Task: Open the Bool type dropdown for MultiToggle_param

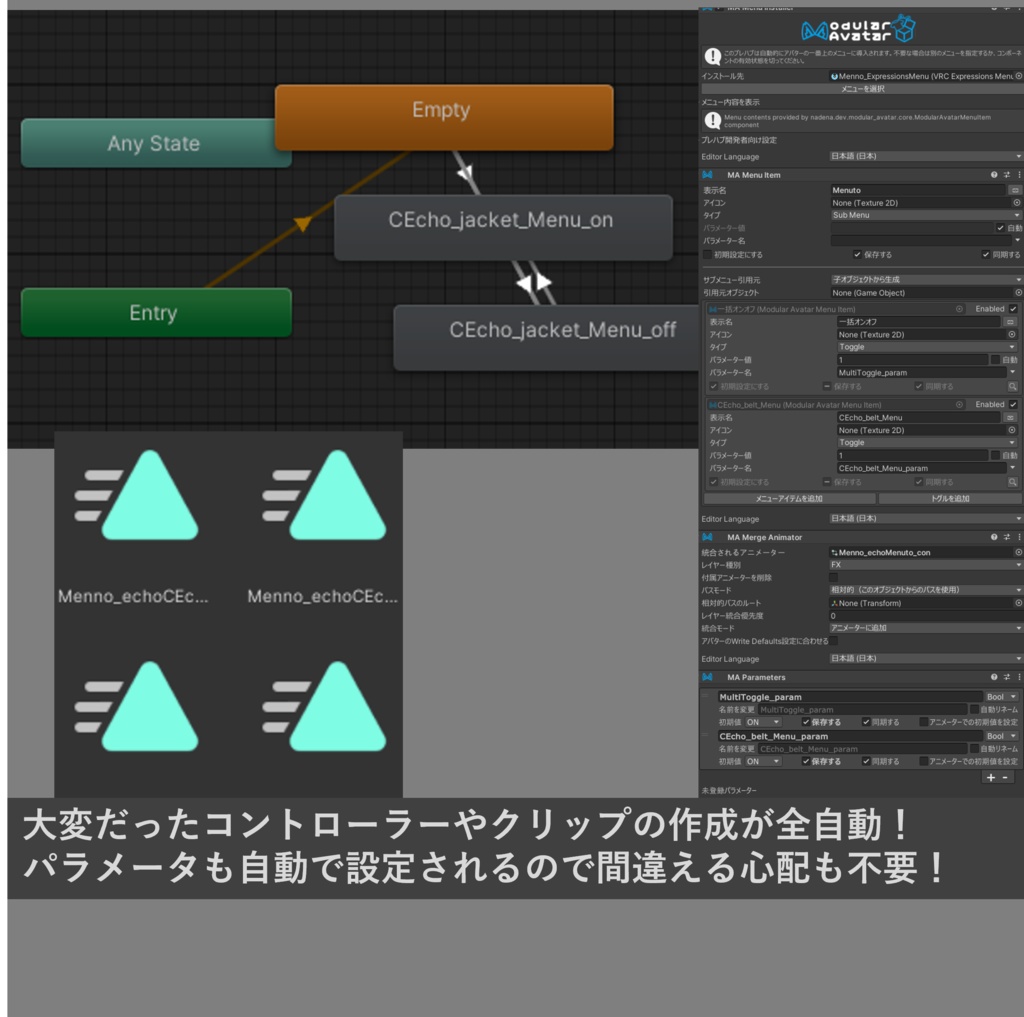Action: (x=1001, y=697)
